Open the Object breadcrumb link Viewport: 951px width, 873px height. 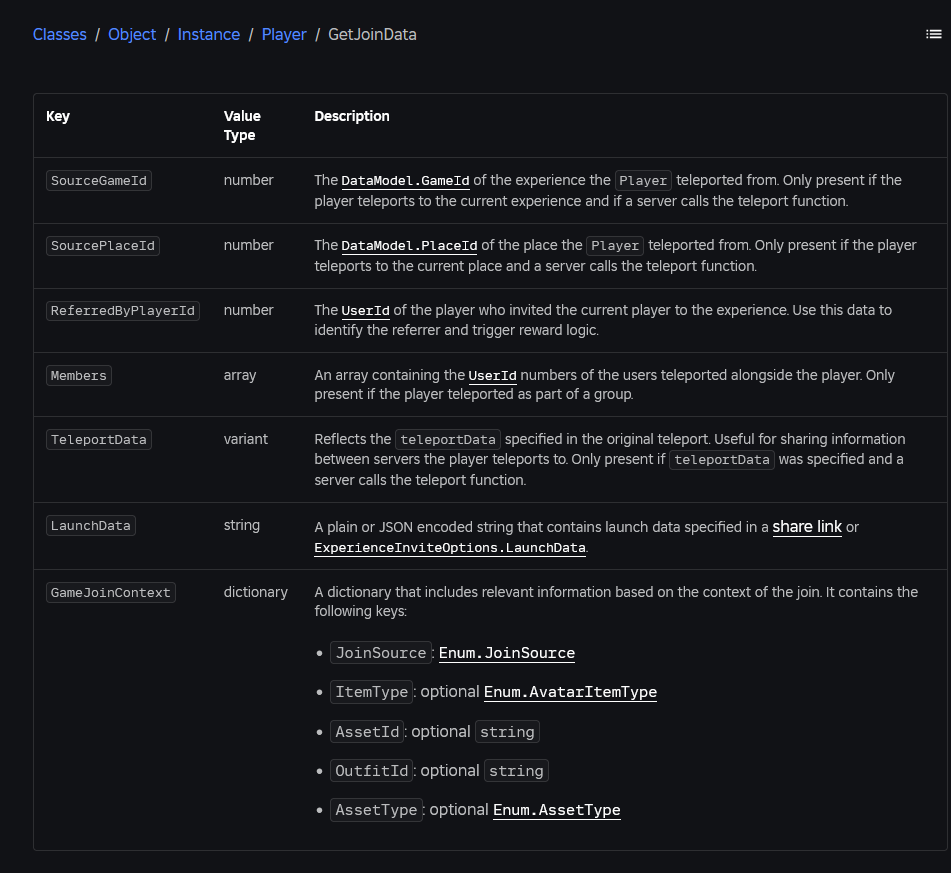pyautogui.click(x=132, y=34)
